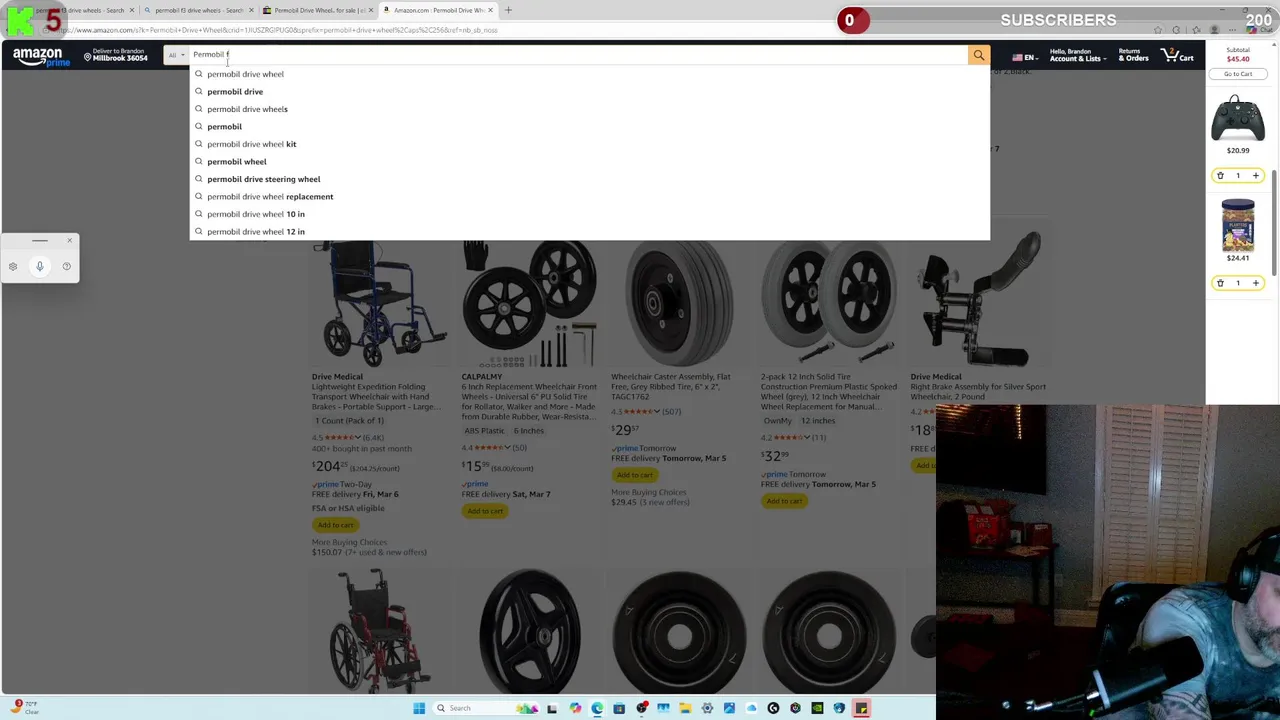
Task: Click in Amazon search text field
Action: pyautogui.click(x=578, y=55)
